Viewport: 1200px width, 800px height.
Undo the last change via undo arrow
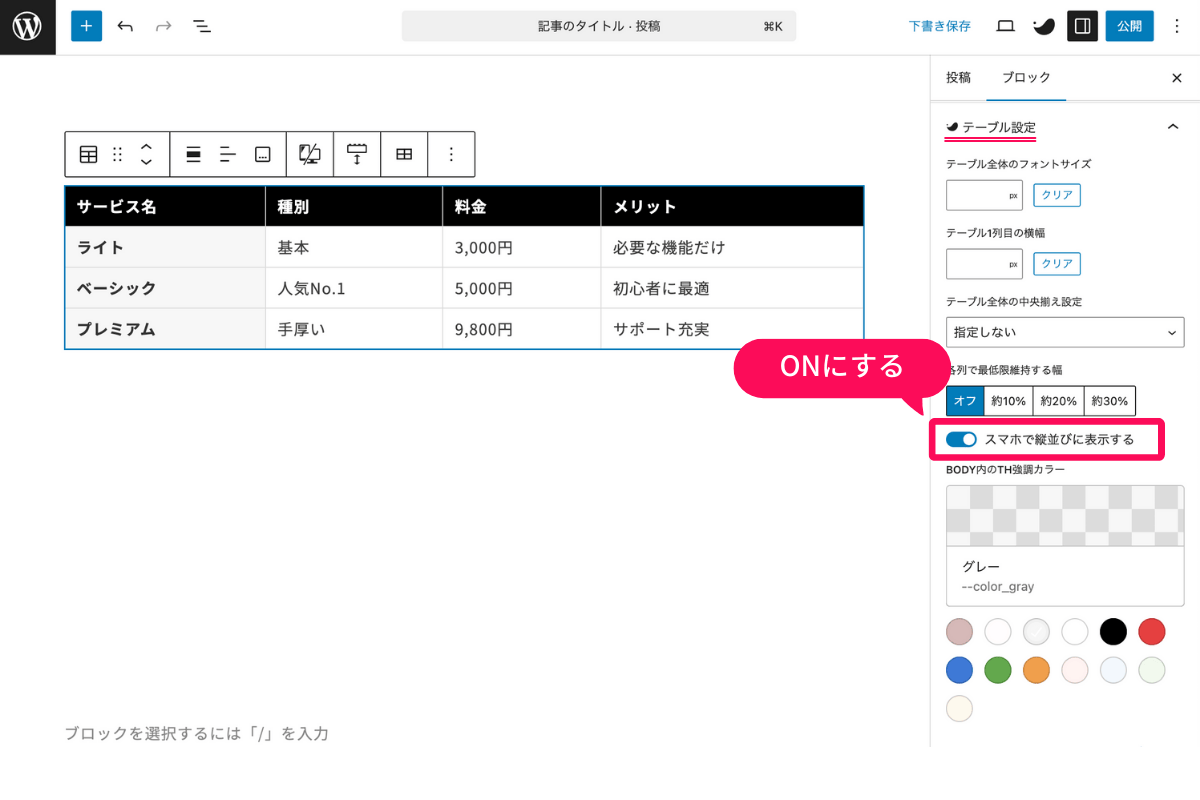[125, 26]
